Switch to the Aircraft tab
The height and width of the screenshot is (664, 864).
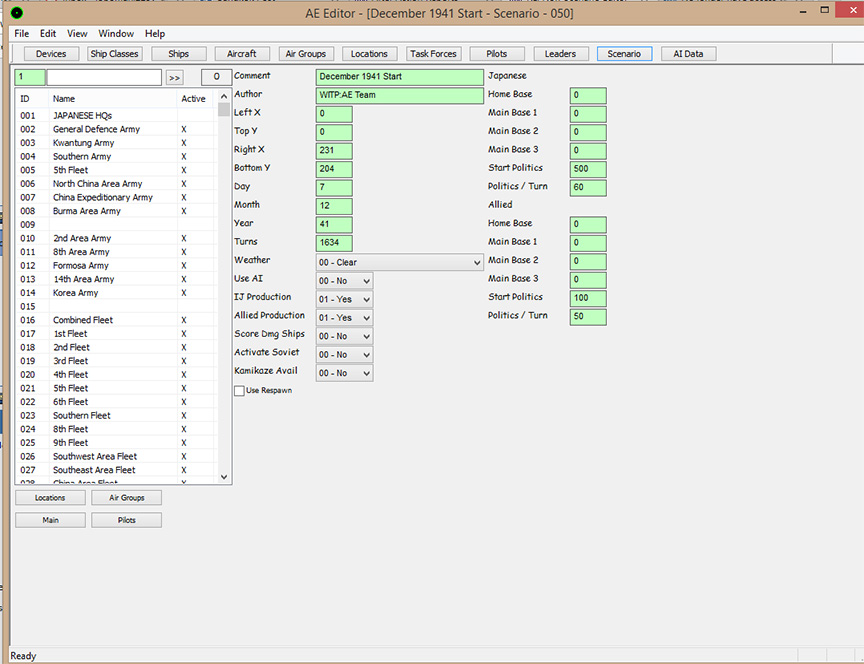[x=242, y=53]
